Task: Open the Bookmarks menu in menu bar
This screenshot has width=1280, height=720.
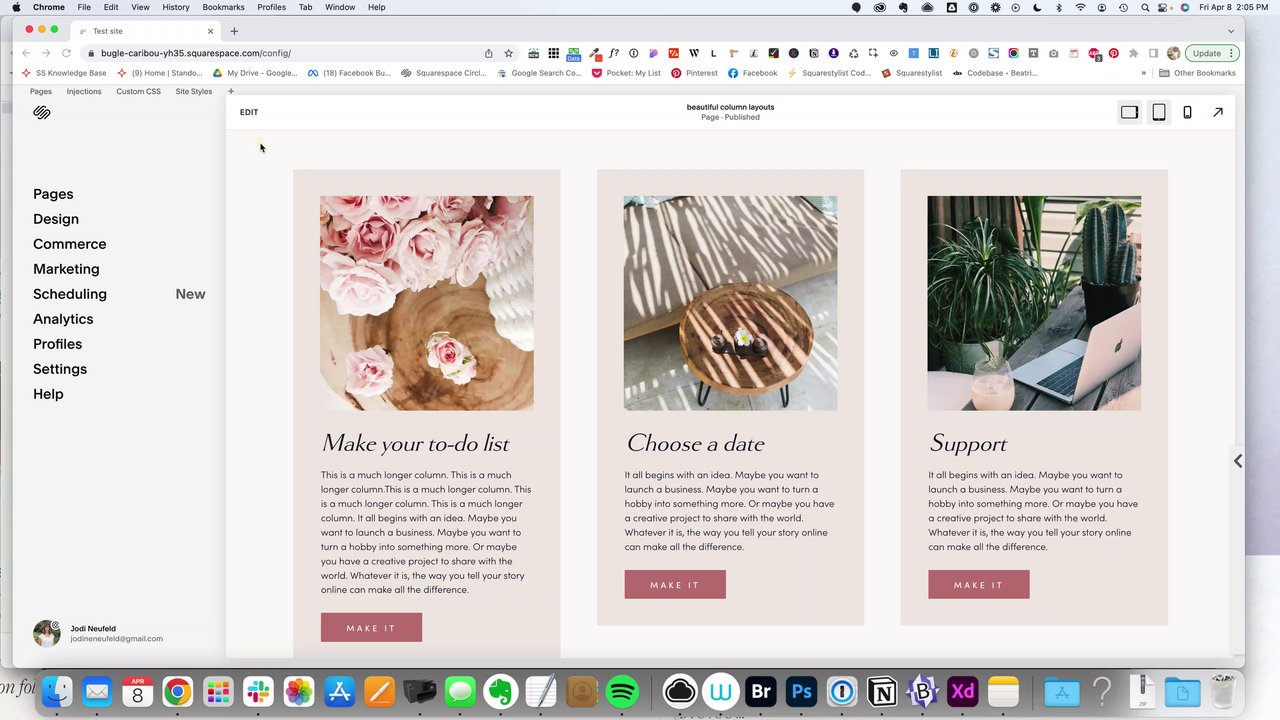Action: click(x=223, y=7)
